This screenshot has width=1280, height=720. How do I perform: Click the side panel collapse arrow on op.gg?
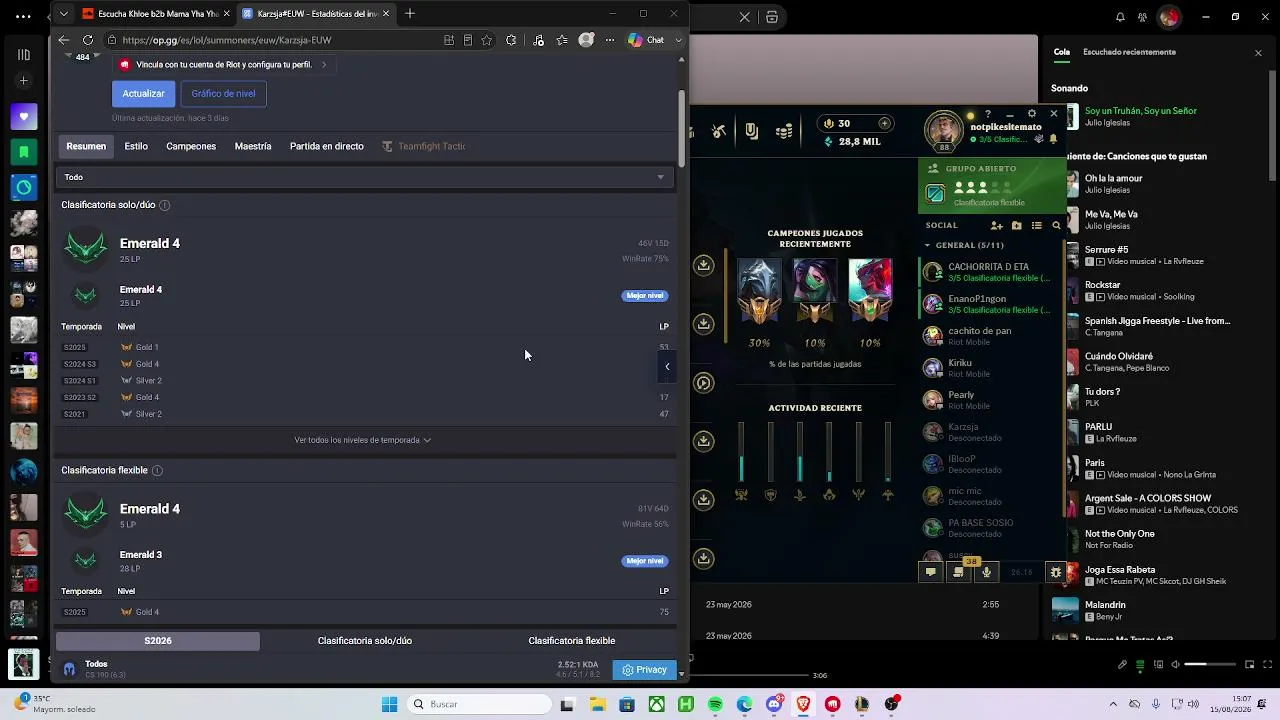tap(667, 366)
